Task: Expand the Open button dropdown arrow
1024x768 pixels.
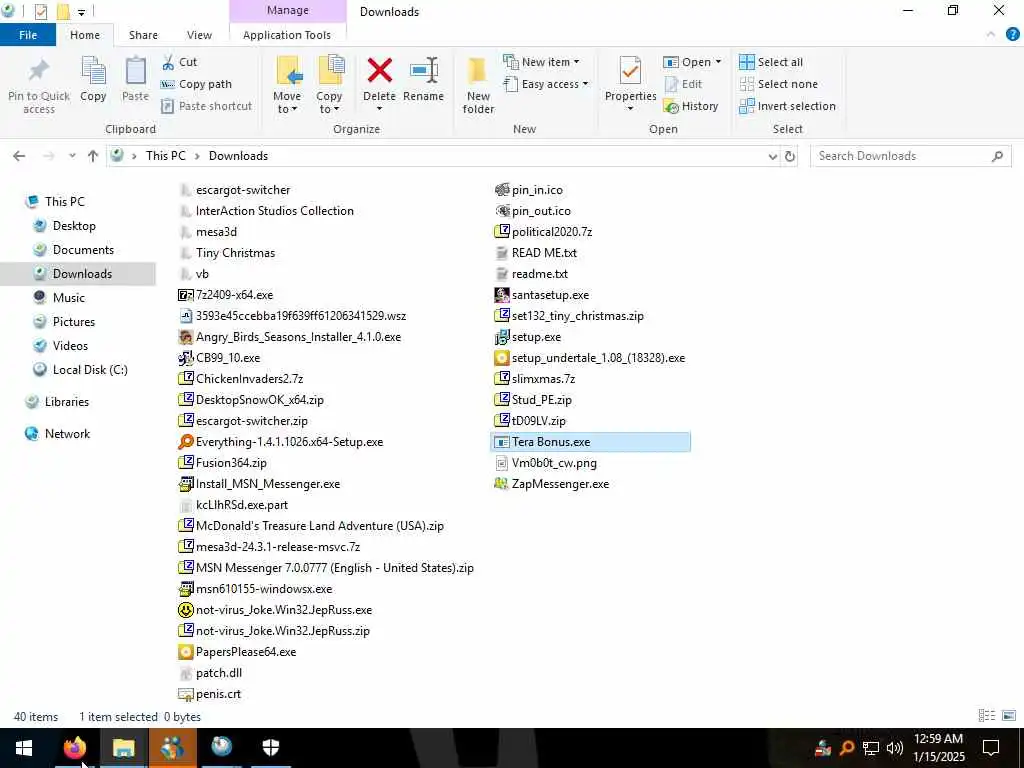Action: (x=718, y=62)
